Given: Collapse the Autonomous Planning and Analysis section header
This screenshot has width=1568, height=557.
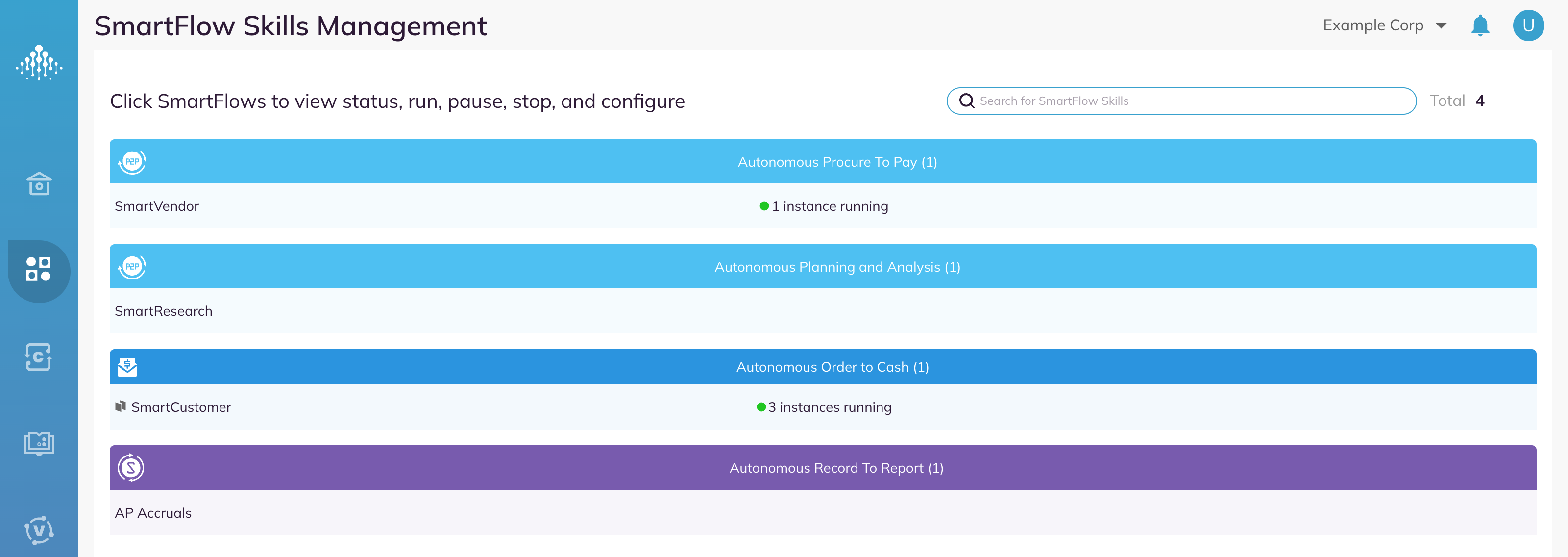Looking at the screenshot, I should (x=823, y=266).
